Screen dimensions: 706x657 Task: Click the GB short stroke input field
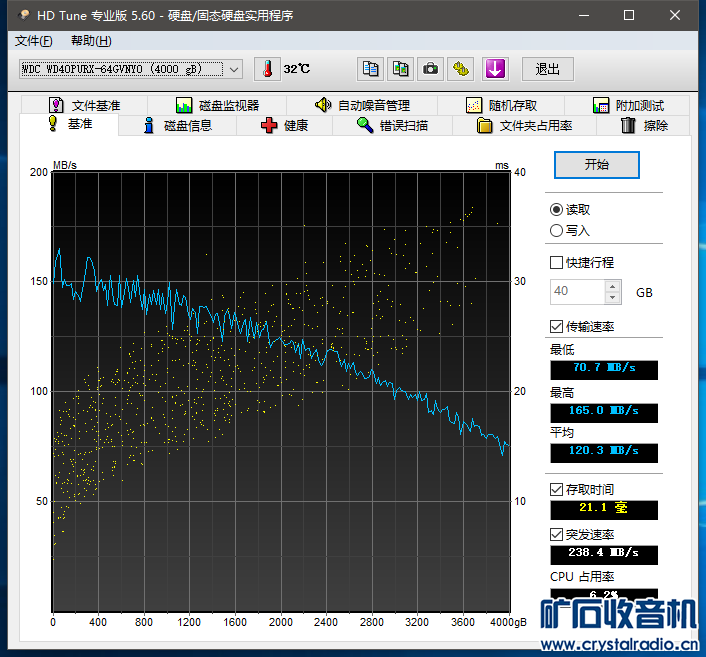578,292
